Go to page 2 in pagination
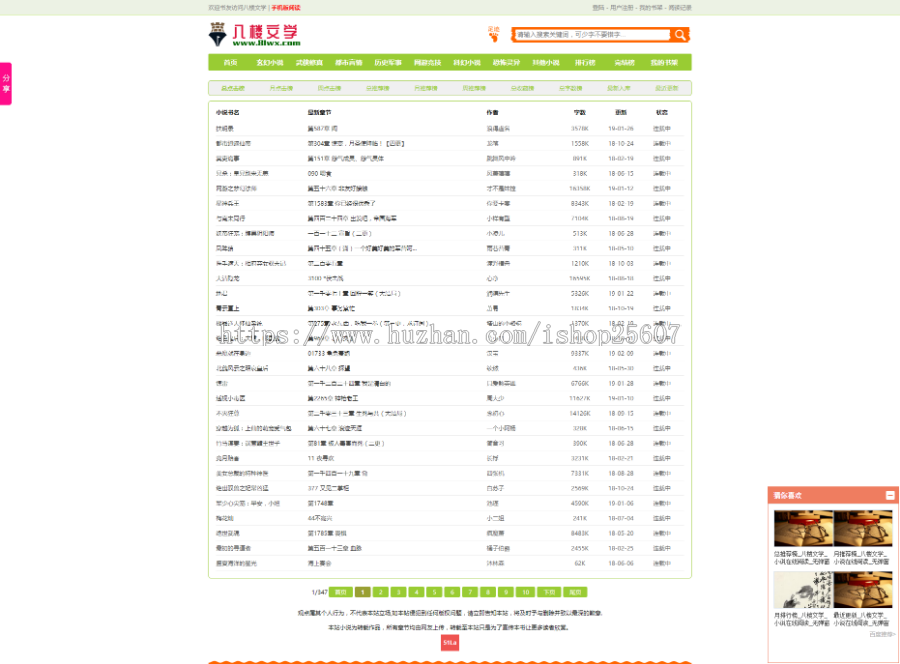This screenshot has height=664, width=900. (x=381, y=592)
